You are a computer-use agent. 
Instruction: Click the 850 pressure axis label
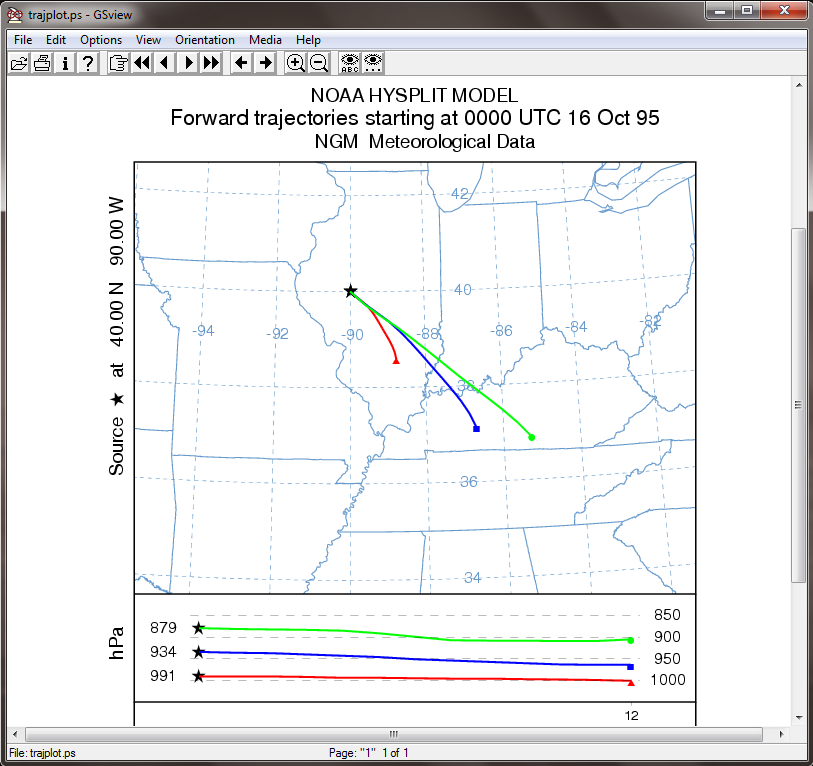667,615
